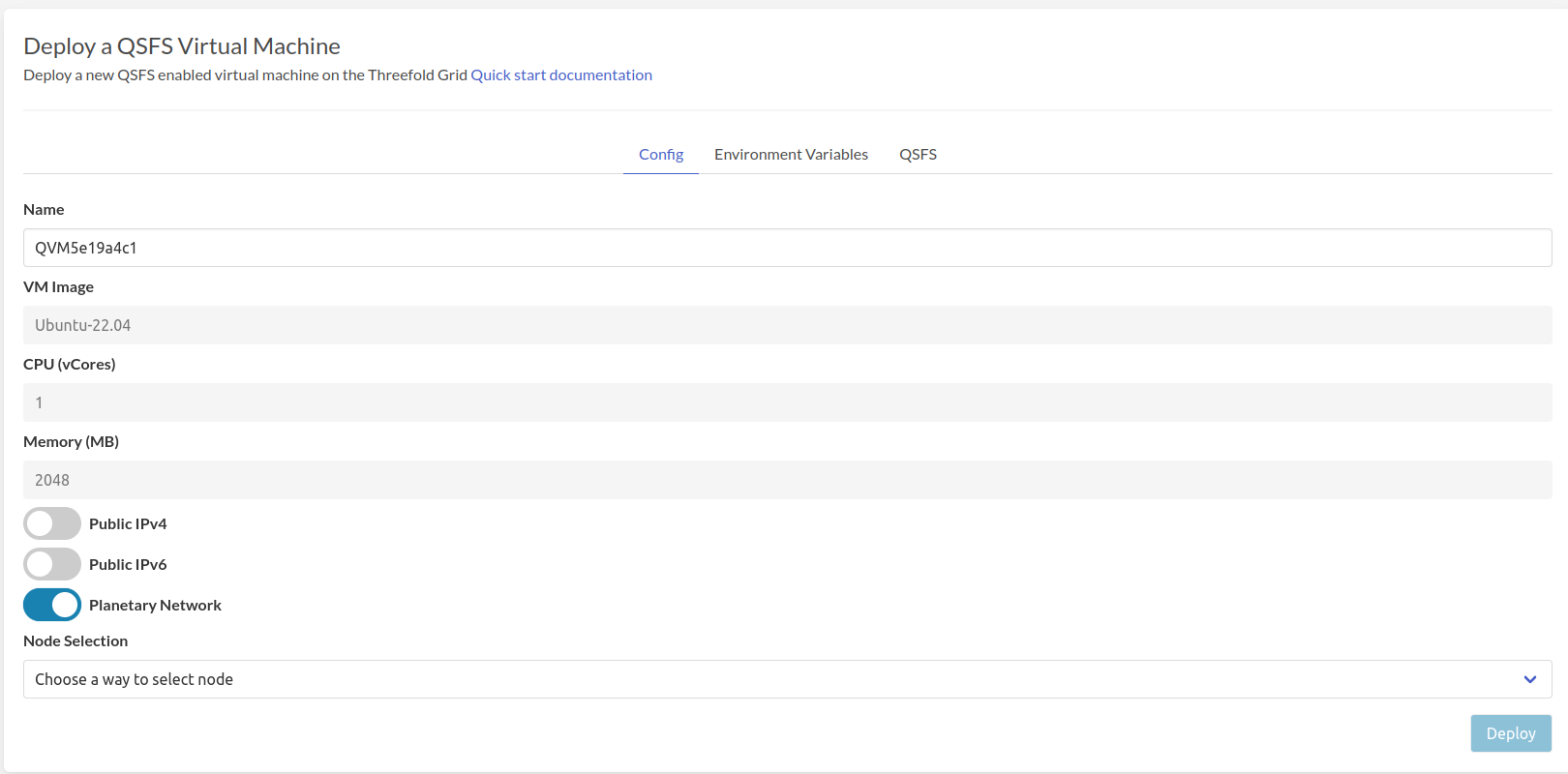Image resolution: width=1568 pixels, height=774 pixels.
Task: Select the CPU vCores field
Action: click(786, 402)
